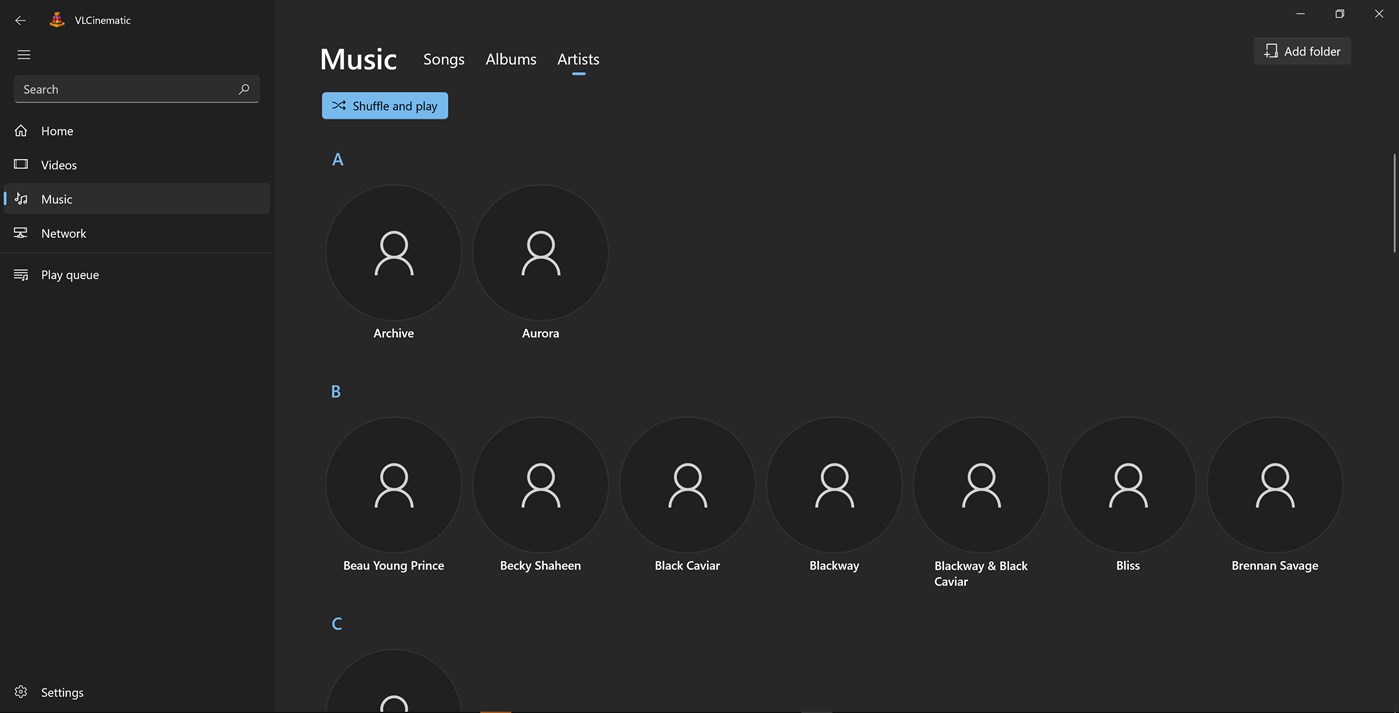Open the Play queue icon
Viewport: 1399px width, 713px height.
(x=20, y=274)
